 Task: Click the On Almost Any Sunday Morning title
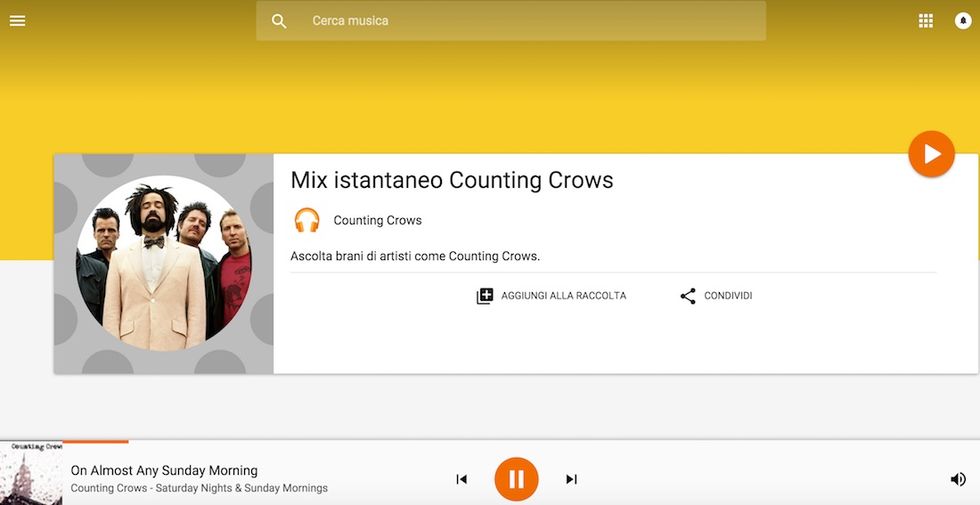pyautogui.click(x=164, y=470)
